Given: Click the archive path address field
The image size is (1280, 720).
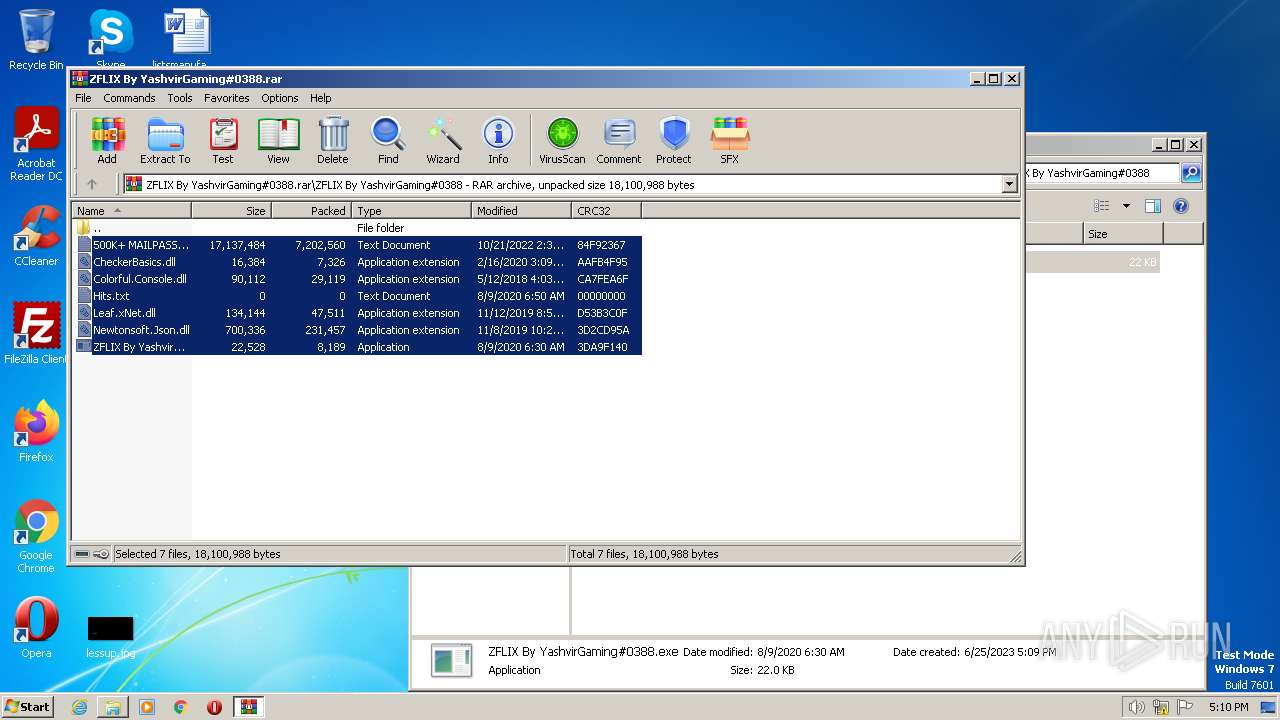Looking at the screenshot, I should point(562,184).
